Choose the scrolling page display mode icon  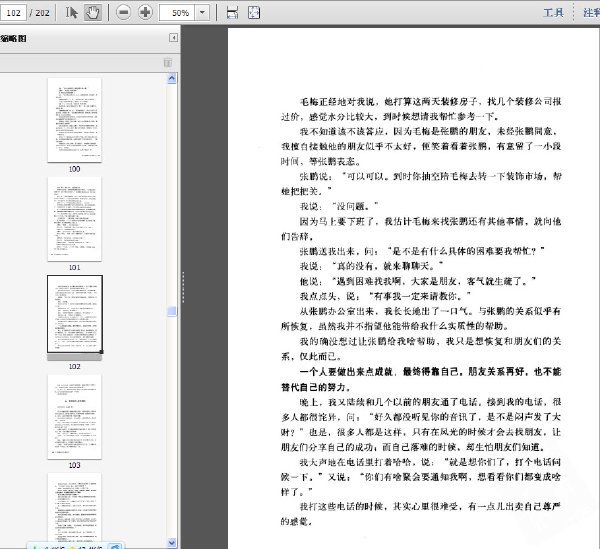pos(232,13)
